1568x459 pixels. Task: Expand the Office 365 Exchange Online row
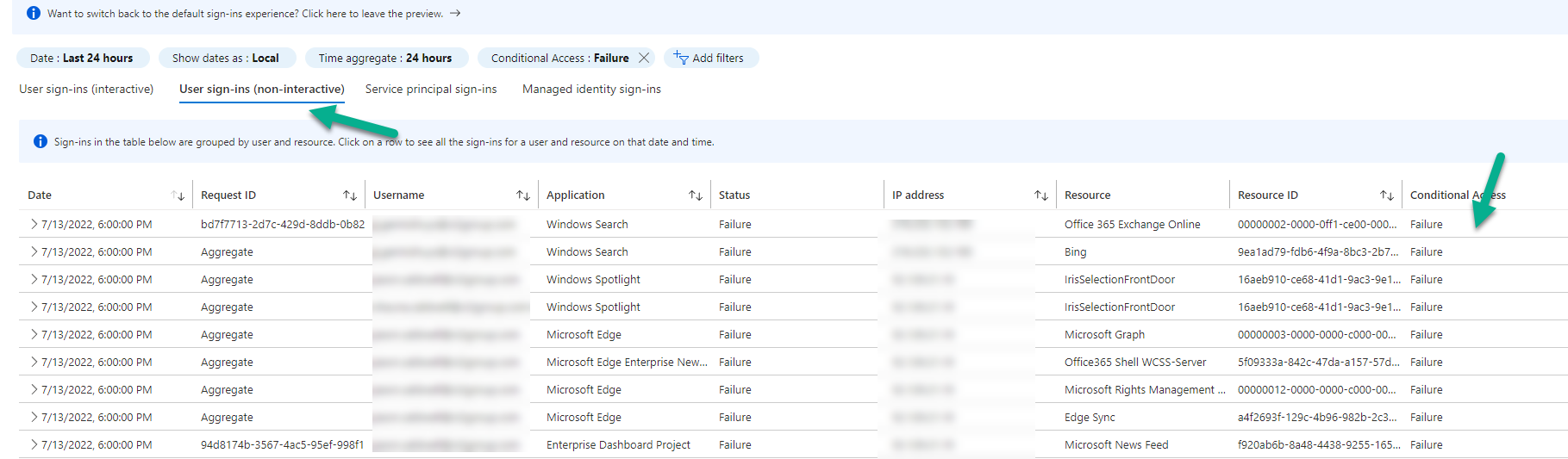point(34,224)
